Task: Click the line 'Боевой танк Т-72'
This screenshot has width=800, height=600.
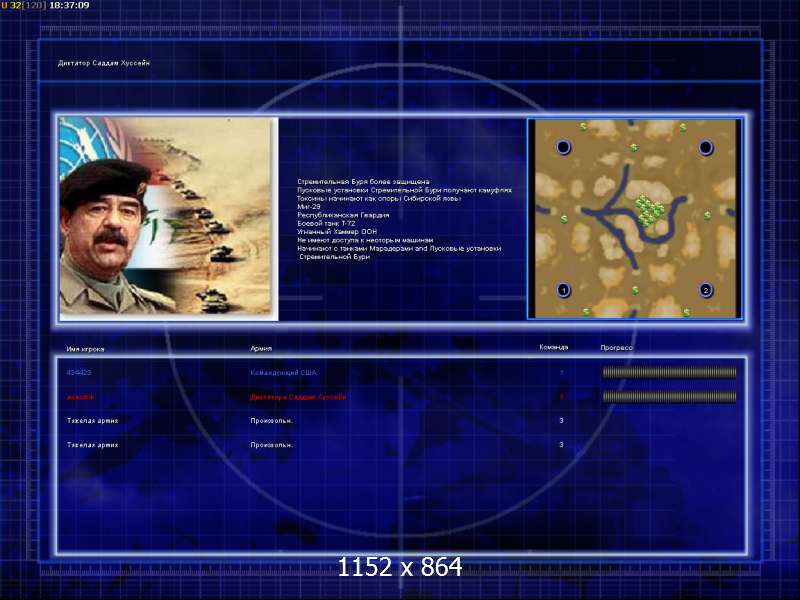Action: point(326,223)
